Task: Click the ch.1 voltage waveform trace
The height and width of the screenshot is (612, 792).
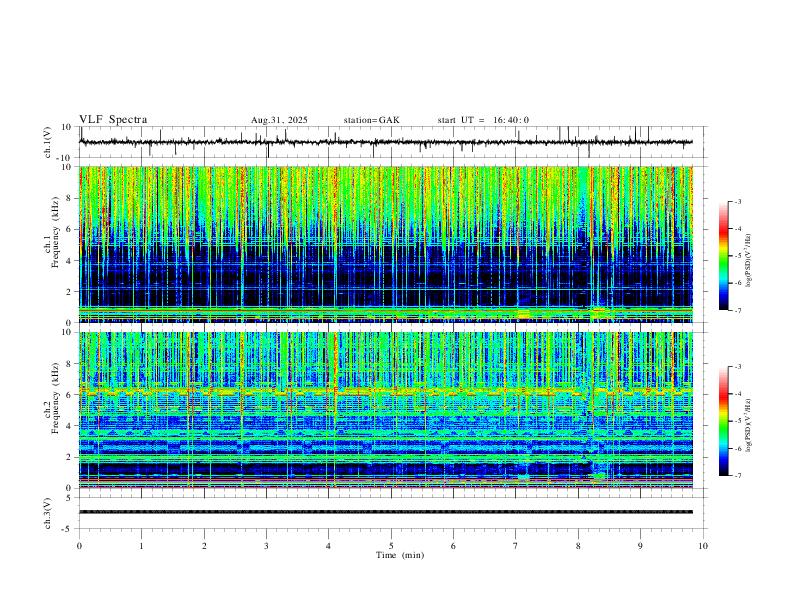Action: point(386,142)
